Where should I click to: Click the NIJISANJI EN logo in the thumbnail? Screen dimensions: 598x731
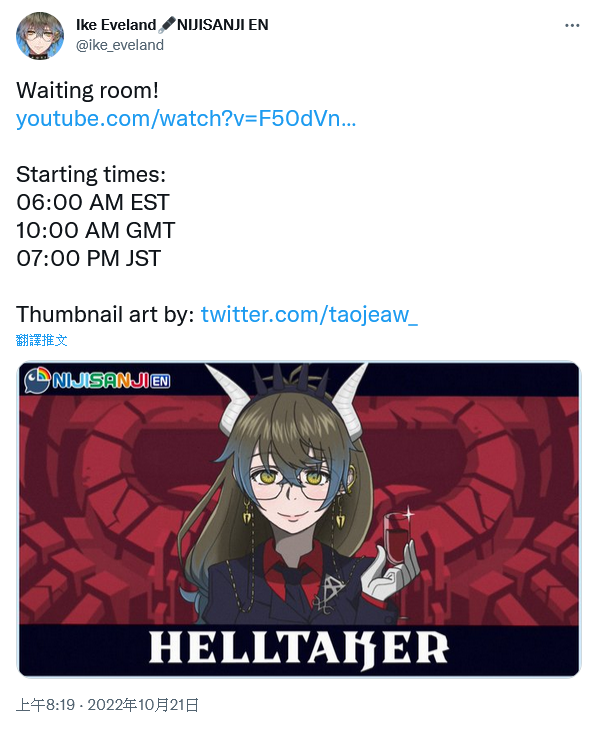[x=97, y=380]
